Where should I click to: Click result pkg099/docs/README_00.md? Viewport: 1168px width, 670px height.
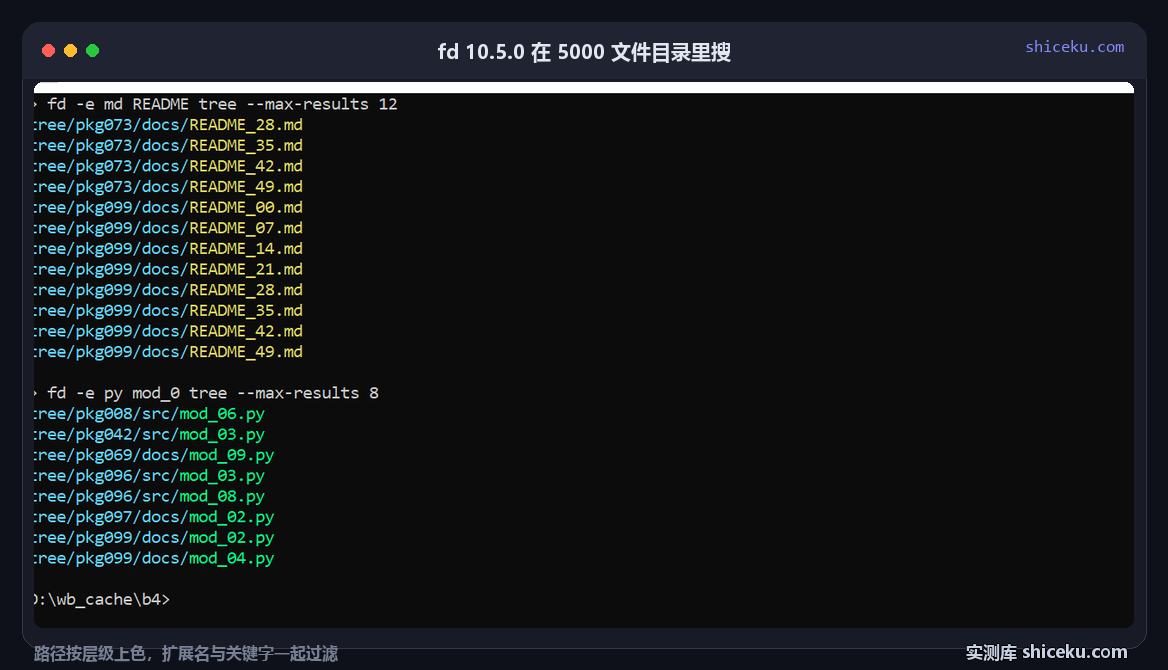point(168,207)
